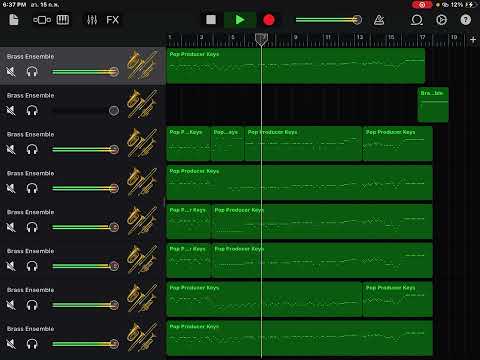Mute the seventh Brass Ensemble track
The image size is (480, 360).
11,305
